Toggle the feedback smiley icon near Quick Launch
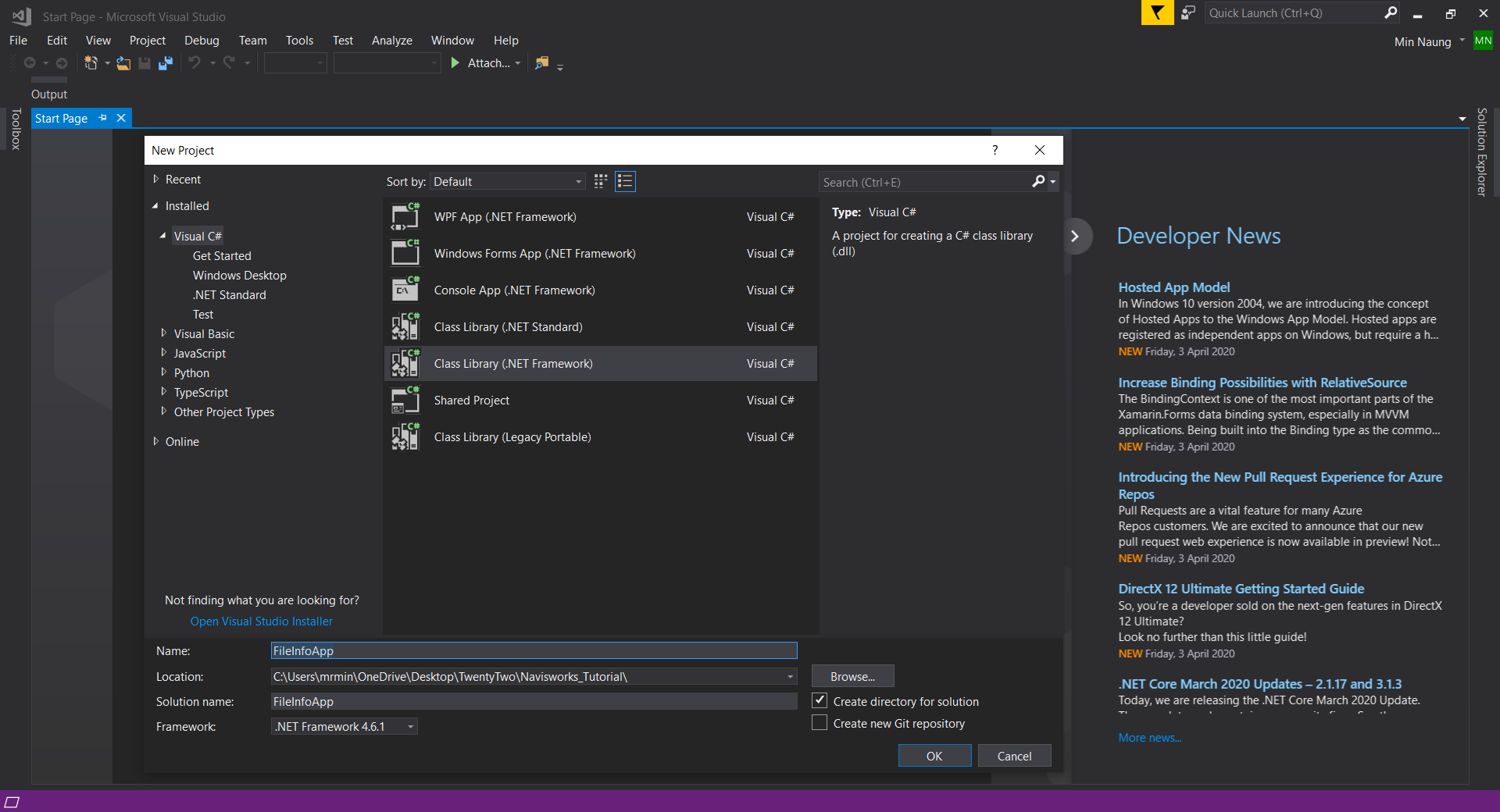 (x=1187, y=12)
